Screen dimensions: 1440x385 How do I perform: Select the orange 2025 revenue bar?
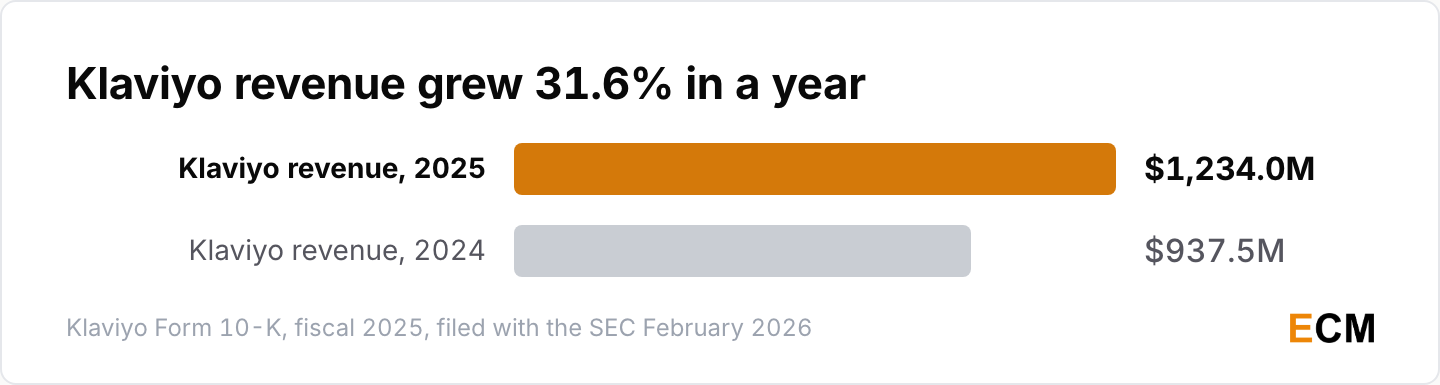coord(815,169)
